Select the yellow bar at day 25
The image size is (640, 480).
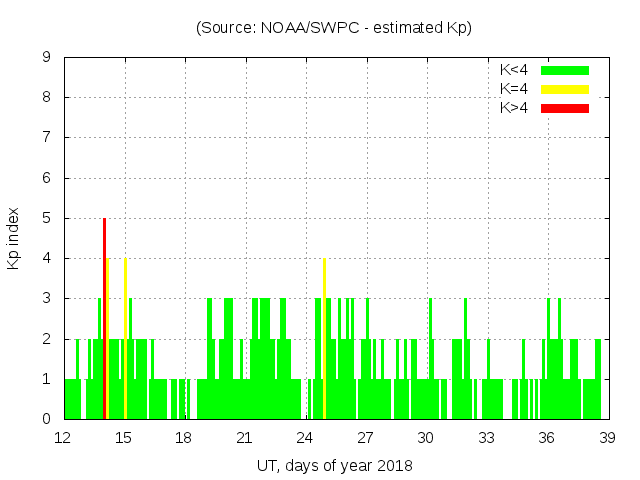[x=325, y=338]
